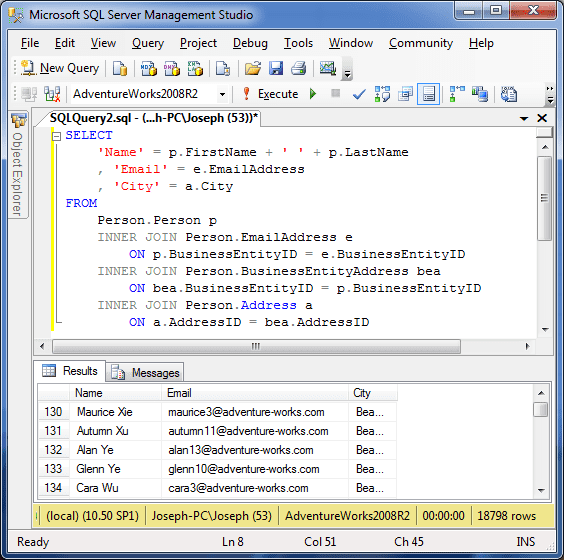Open Analysis Services XMLA Query icon
The image size is (564, 560).
click(195, 68)
